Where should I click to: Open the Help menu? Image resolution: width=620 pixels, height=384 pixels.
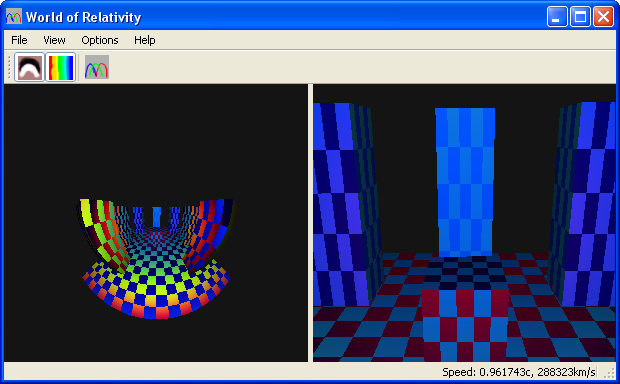[x=144, y=40]
